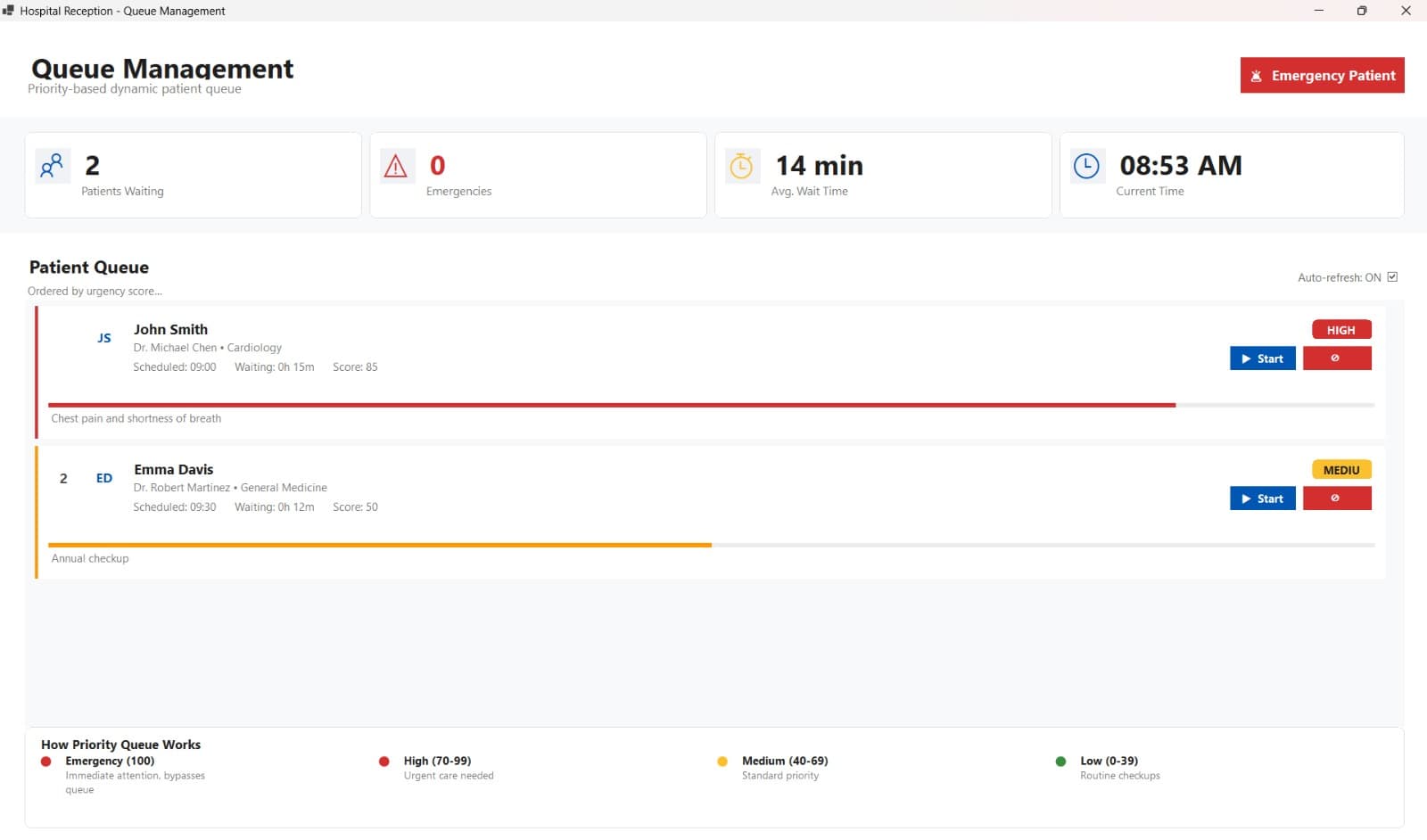
Task: Cancel John Smith with the red button
Action: pyautogui.click(x=1337, y=358)
